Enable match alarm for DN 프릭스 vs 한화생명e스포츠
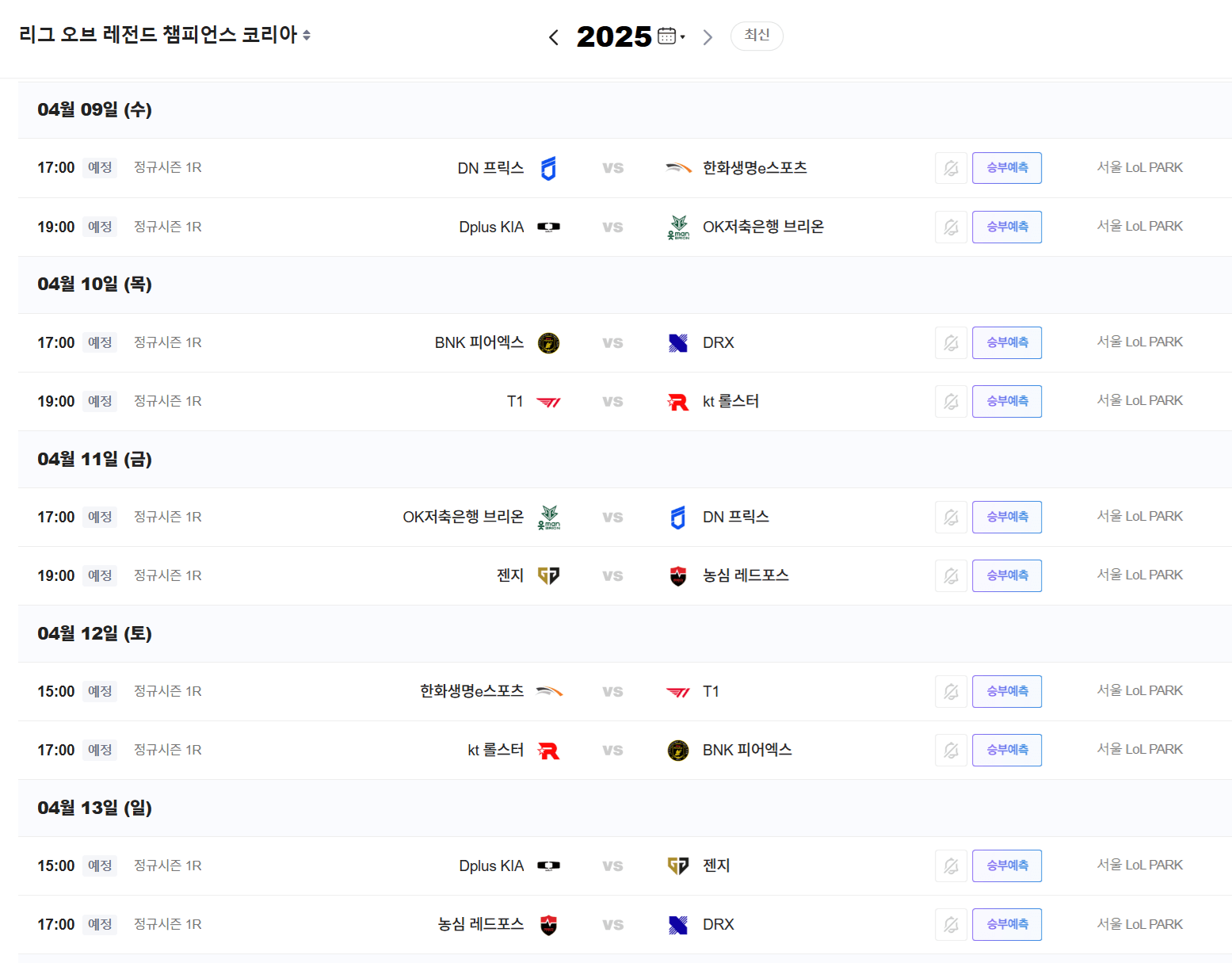The image size is (1232, 963). tap(951, 167)
